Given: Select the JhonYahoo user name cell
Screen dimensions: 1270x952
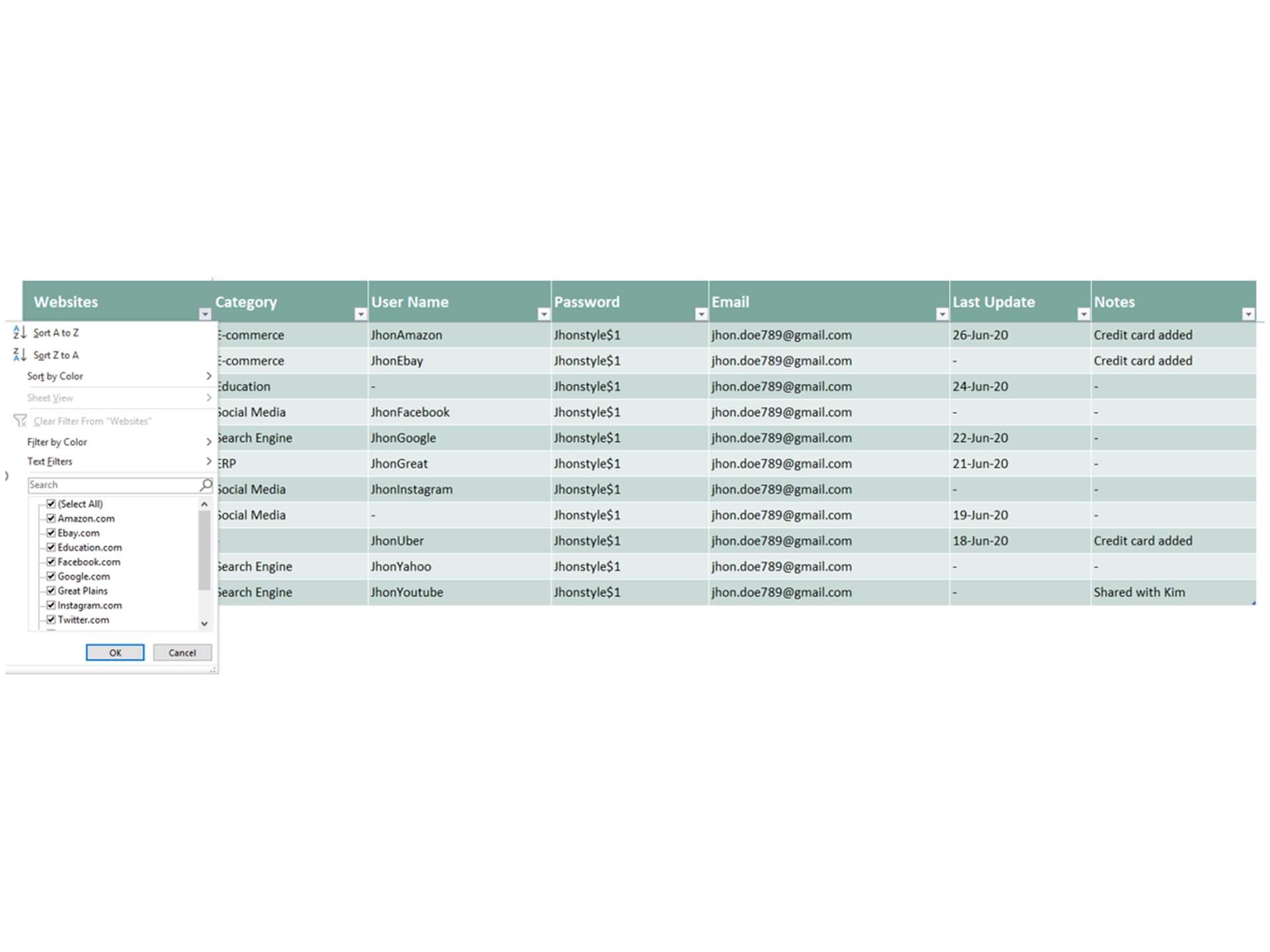Looking at the screenshot, I should pos(459,567).
